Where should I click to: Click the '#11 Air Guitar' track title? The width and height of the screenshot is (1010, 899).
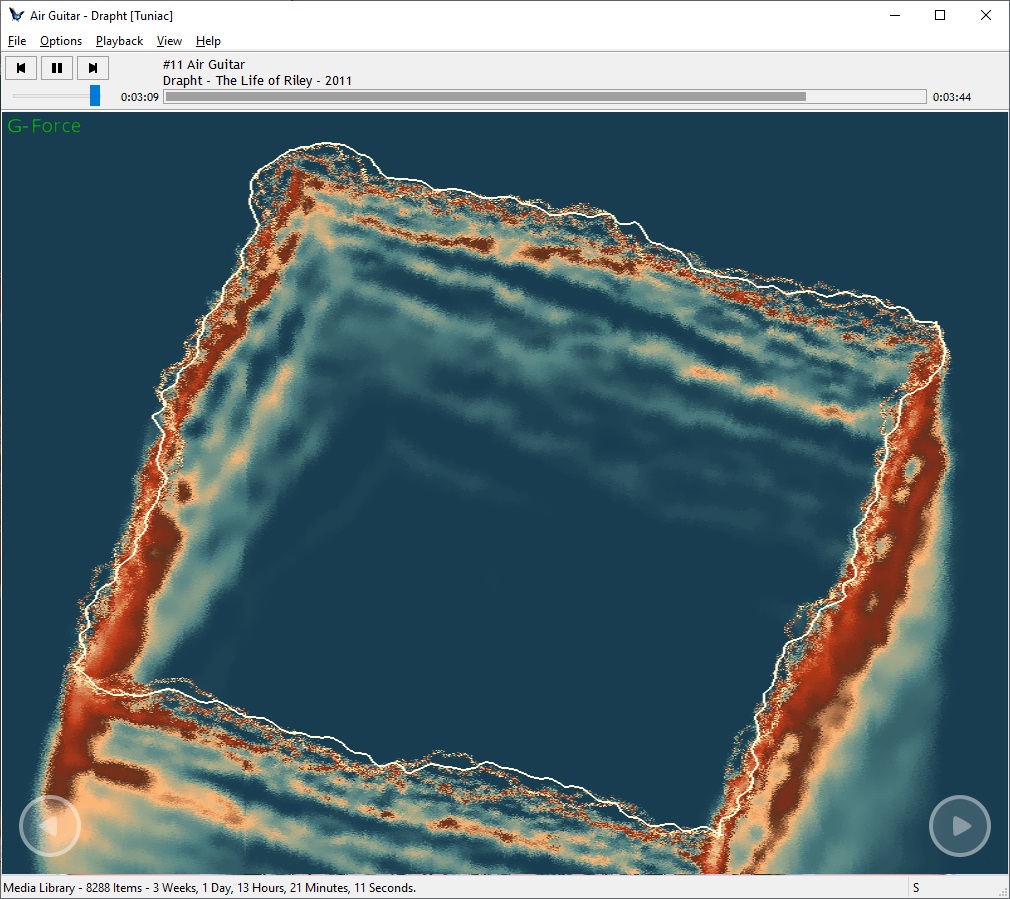click(203, 65)
